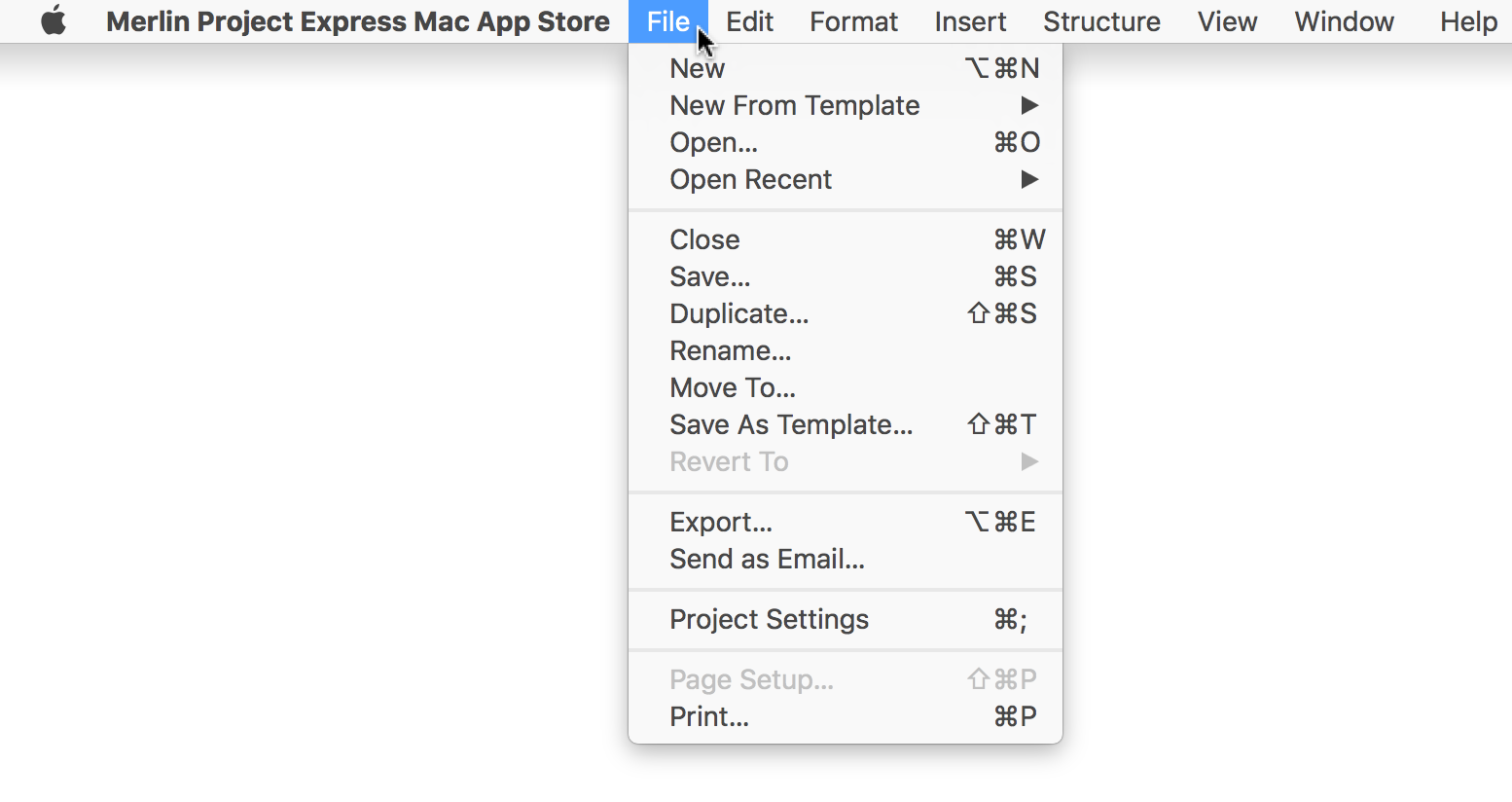Open the Help menu
The width and height of the screenshot is (1512, 802).
pos(1468,21)
